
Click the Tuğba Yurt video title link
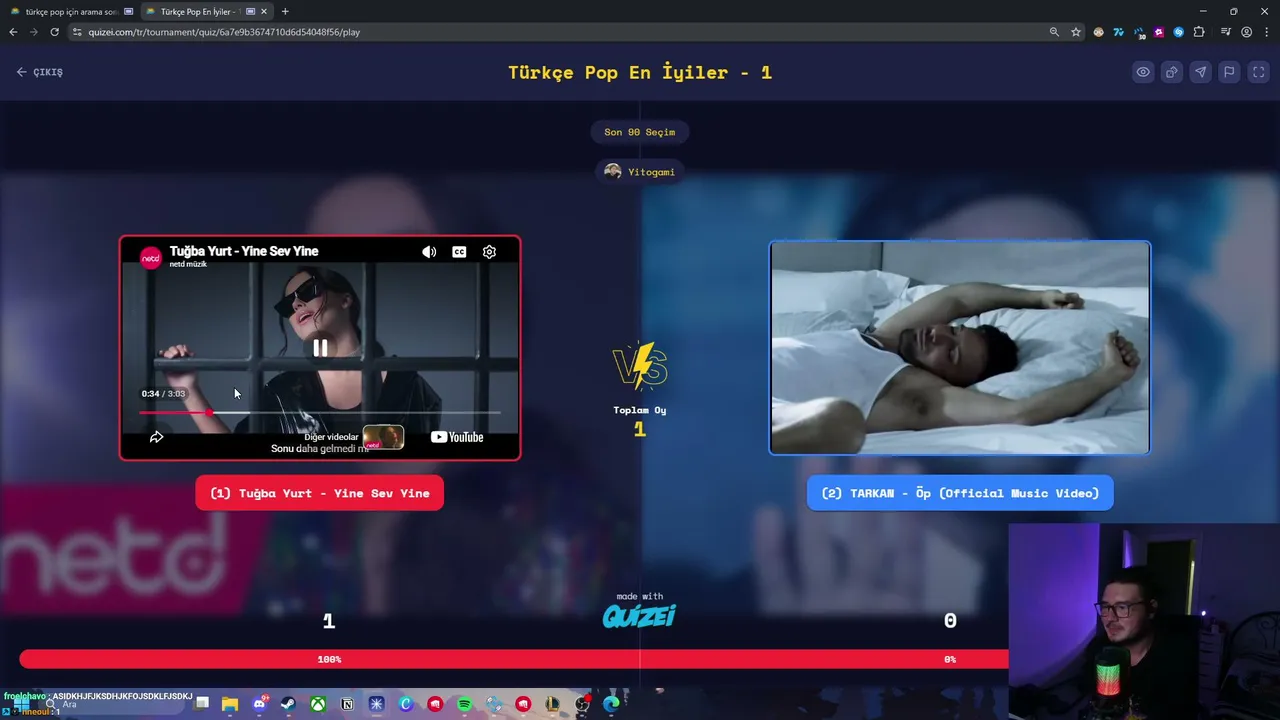pos(244,251)
